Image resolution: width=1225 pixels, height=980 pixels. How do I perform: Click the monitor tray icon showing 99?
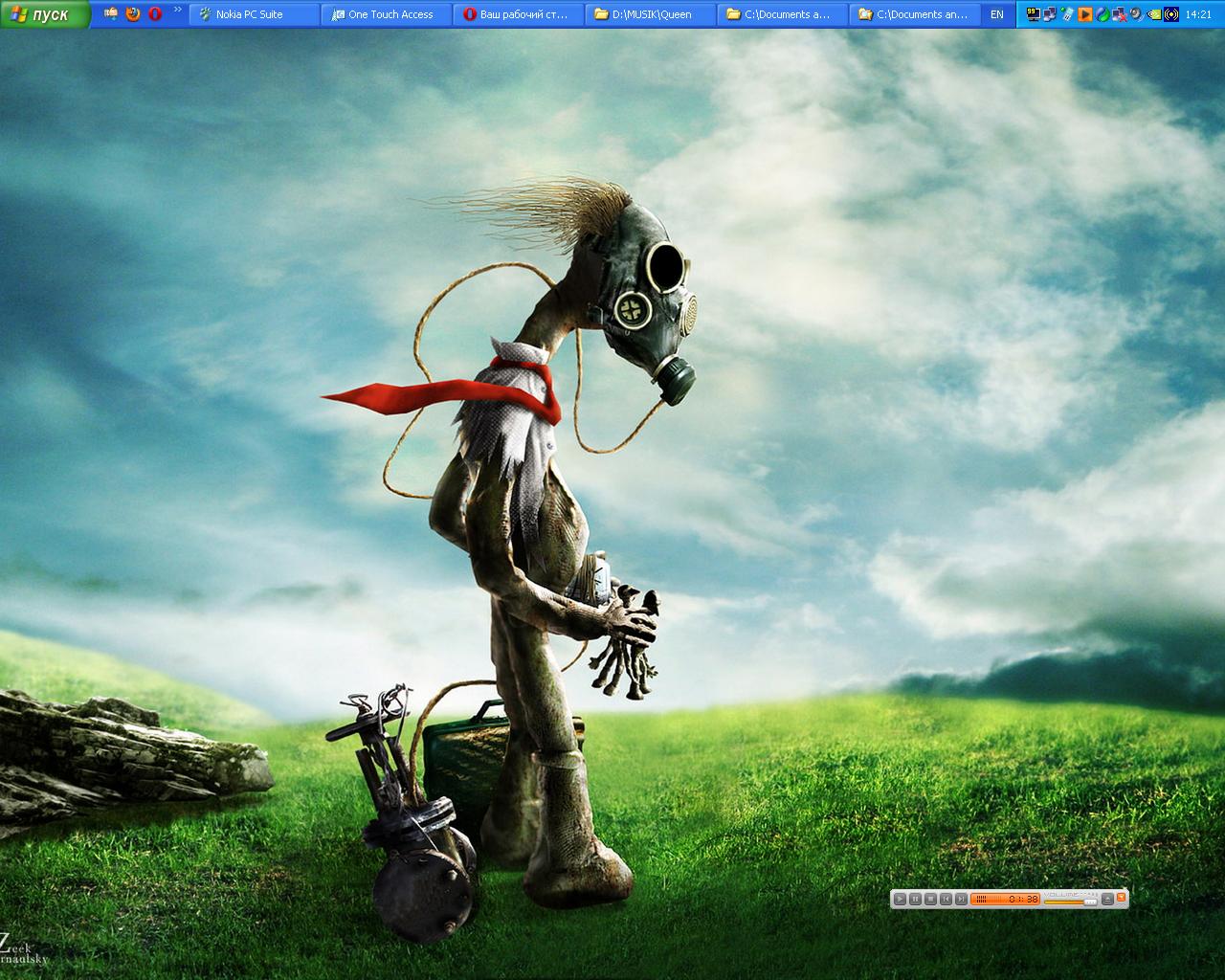(x=1034, y=14)
